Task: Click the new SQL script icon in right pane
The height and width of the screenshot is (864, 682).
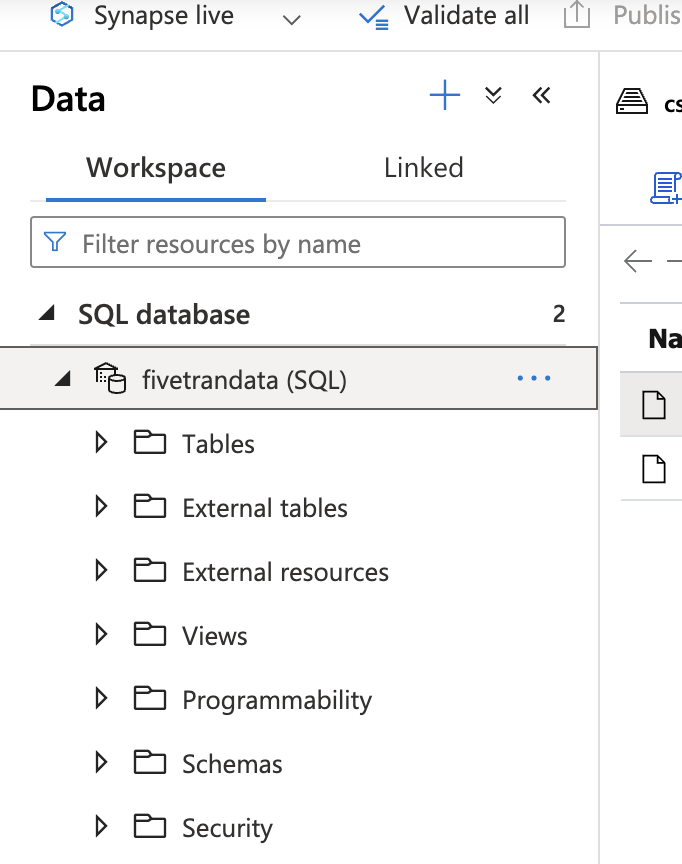Action: (x=666, y=188)
